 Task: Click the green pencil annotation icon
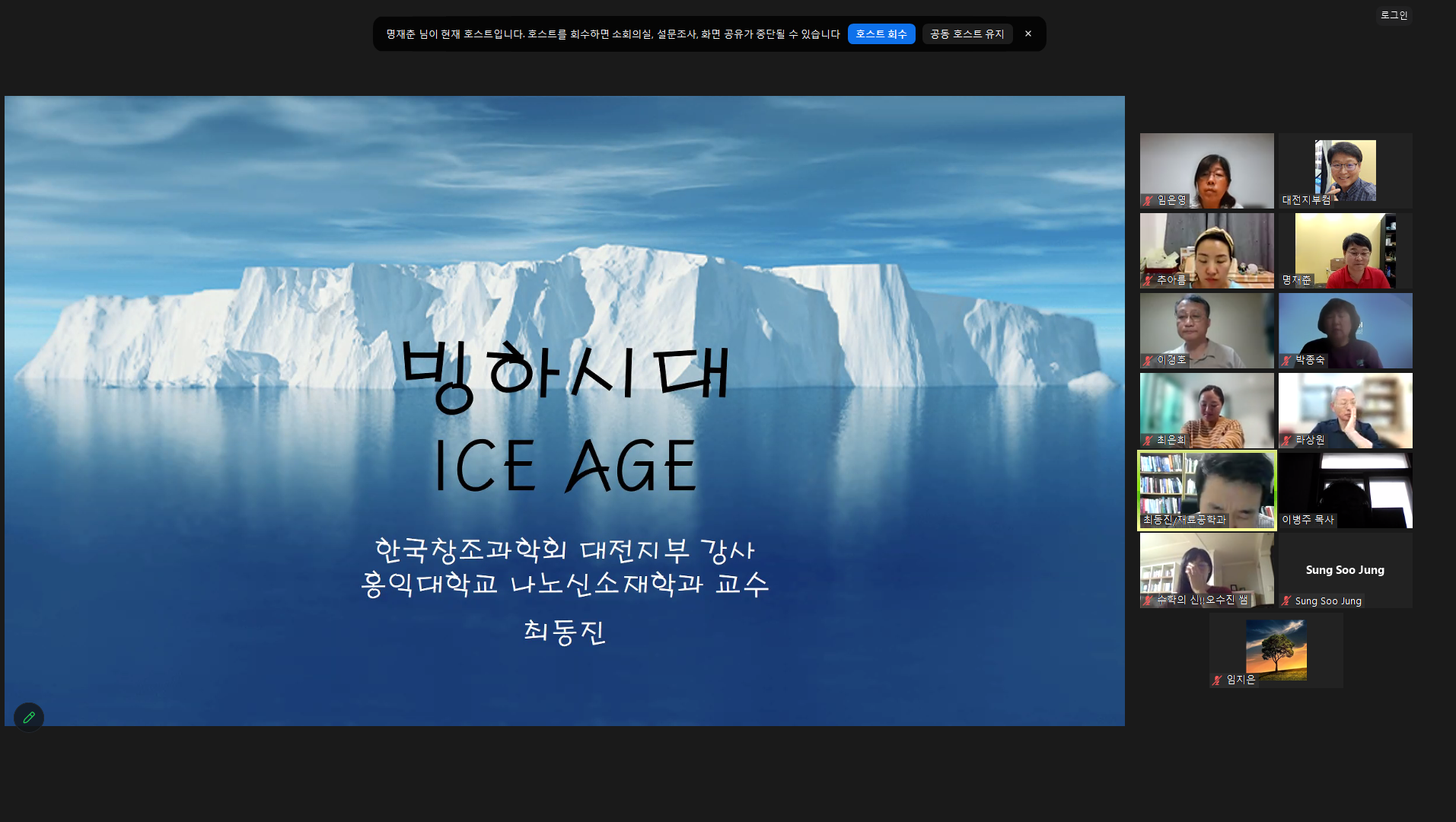pos(29,717)
